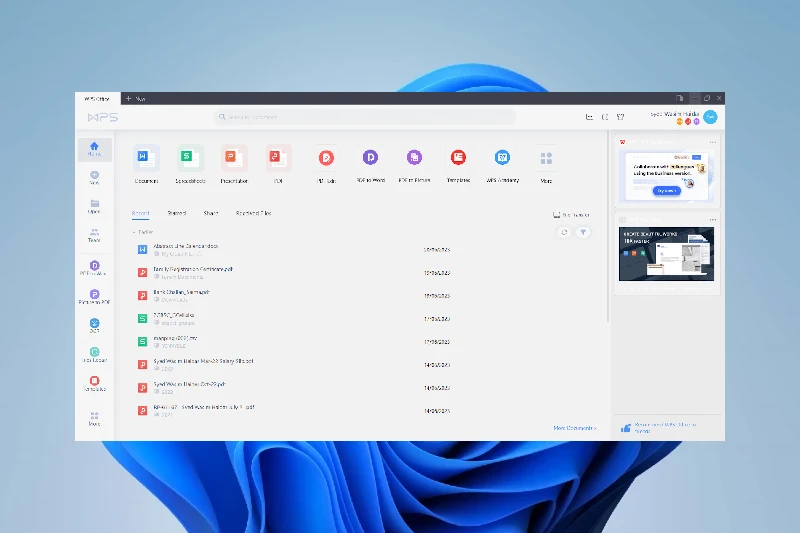Create a new Spreadsheets file

click(x=190, y=164)
